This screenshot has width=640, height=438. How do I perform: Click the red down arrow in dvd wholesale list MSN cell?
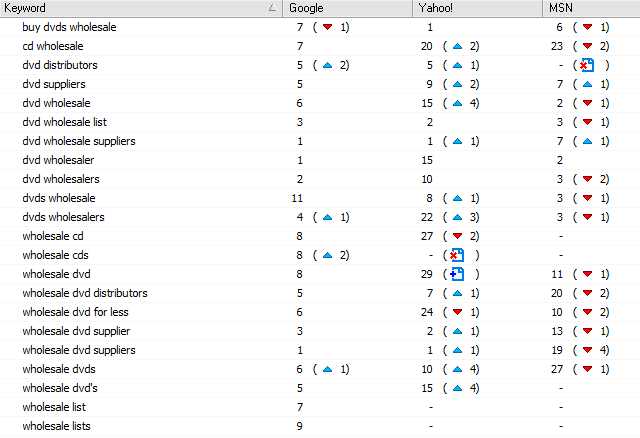pyautogui.click(x=587, y=122)
